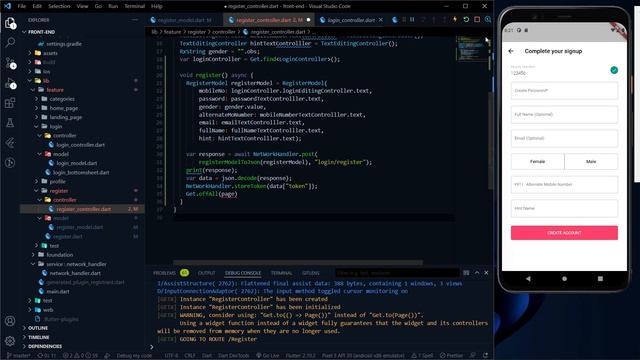Select Male gender option
Viewport: 640px width, 360px height.
(591, 162)
